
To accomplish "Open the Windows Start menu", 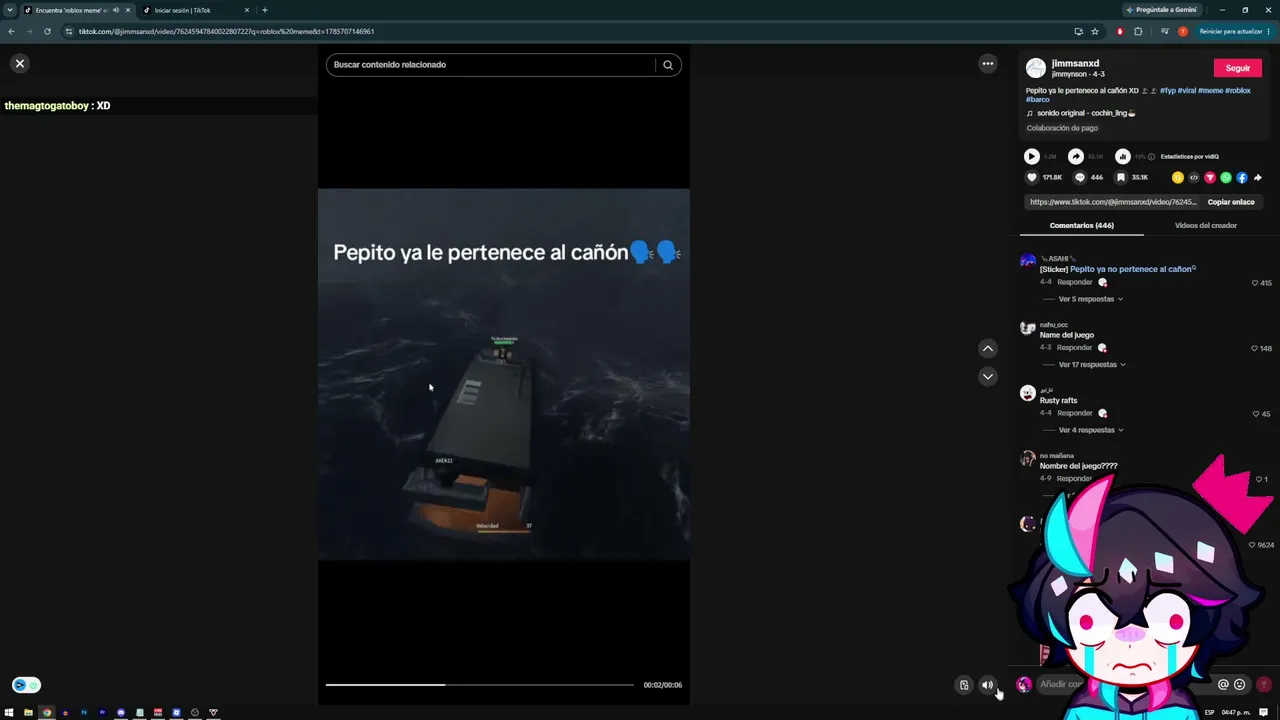I will [10, 712].
